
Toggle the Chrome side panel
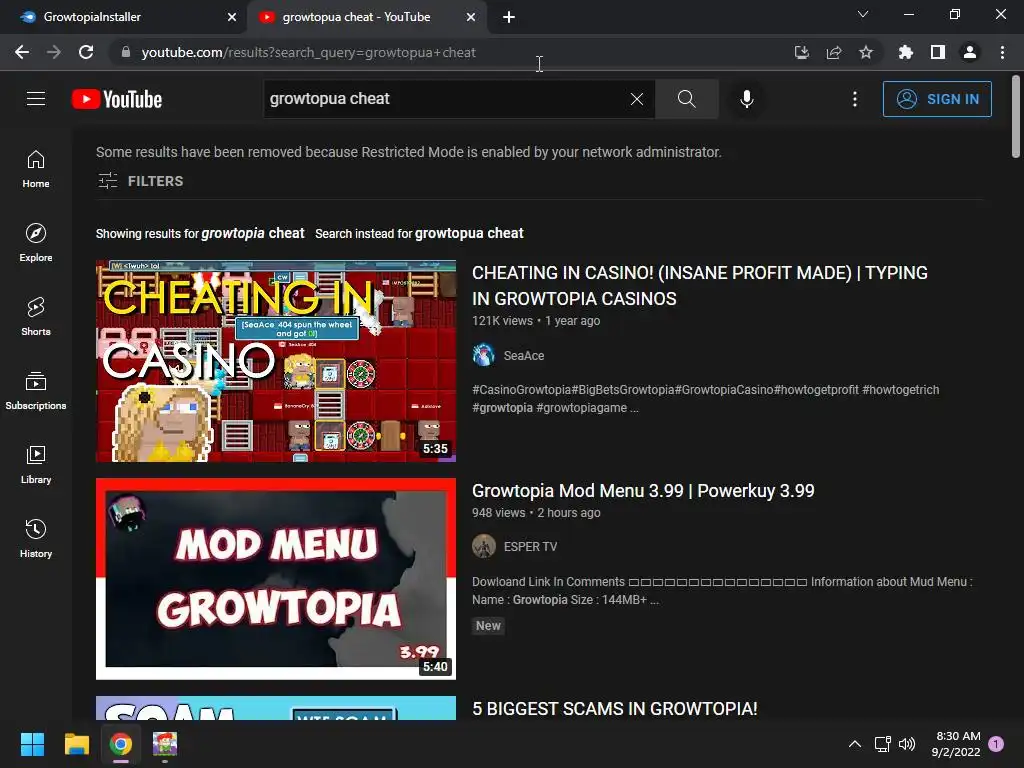coord(938,52)
